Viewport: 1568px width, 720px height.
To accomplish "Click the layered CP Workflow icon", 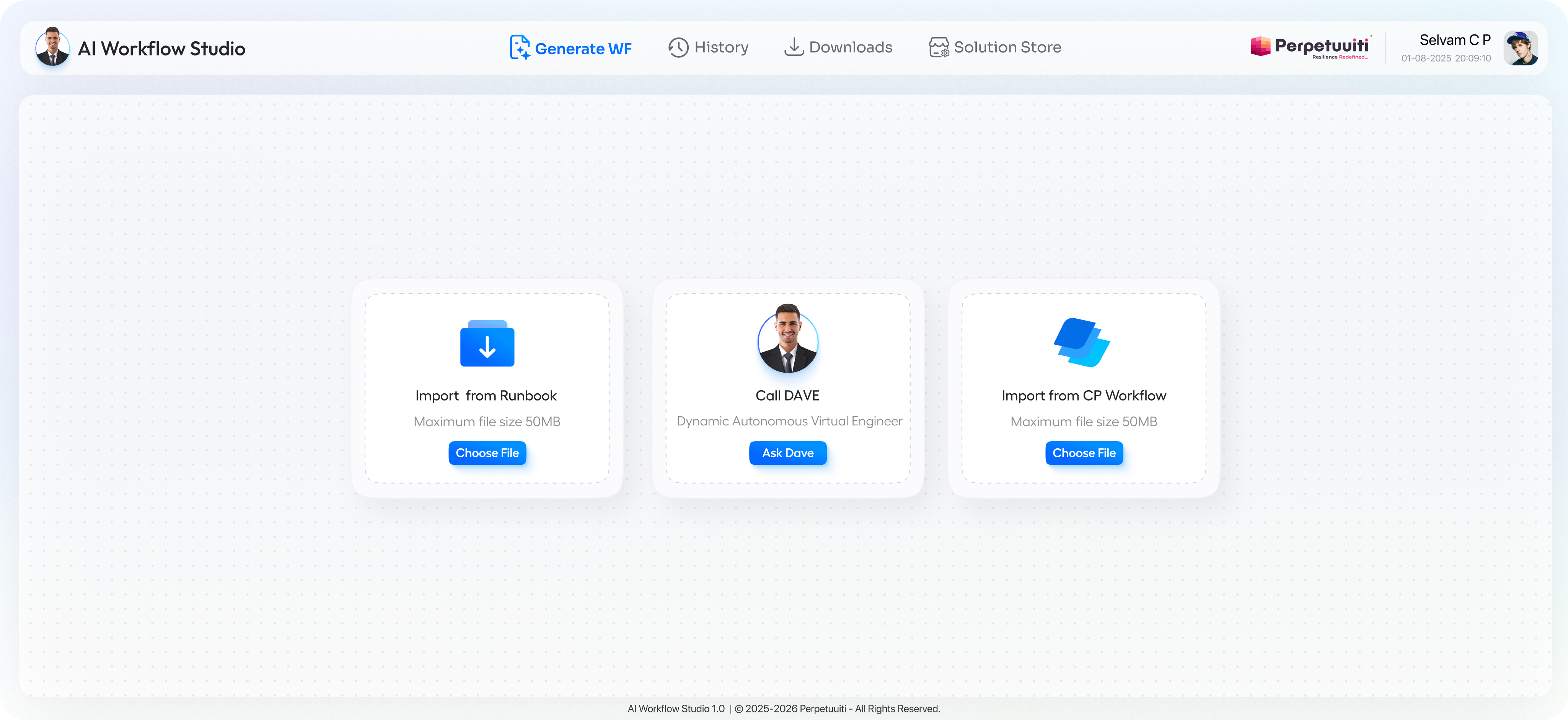I will 1082,343.
